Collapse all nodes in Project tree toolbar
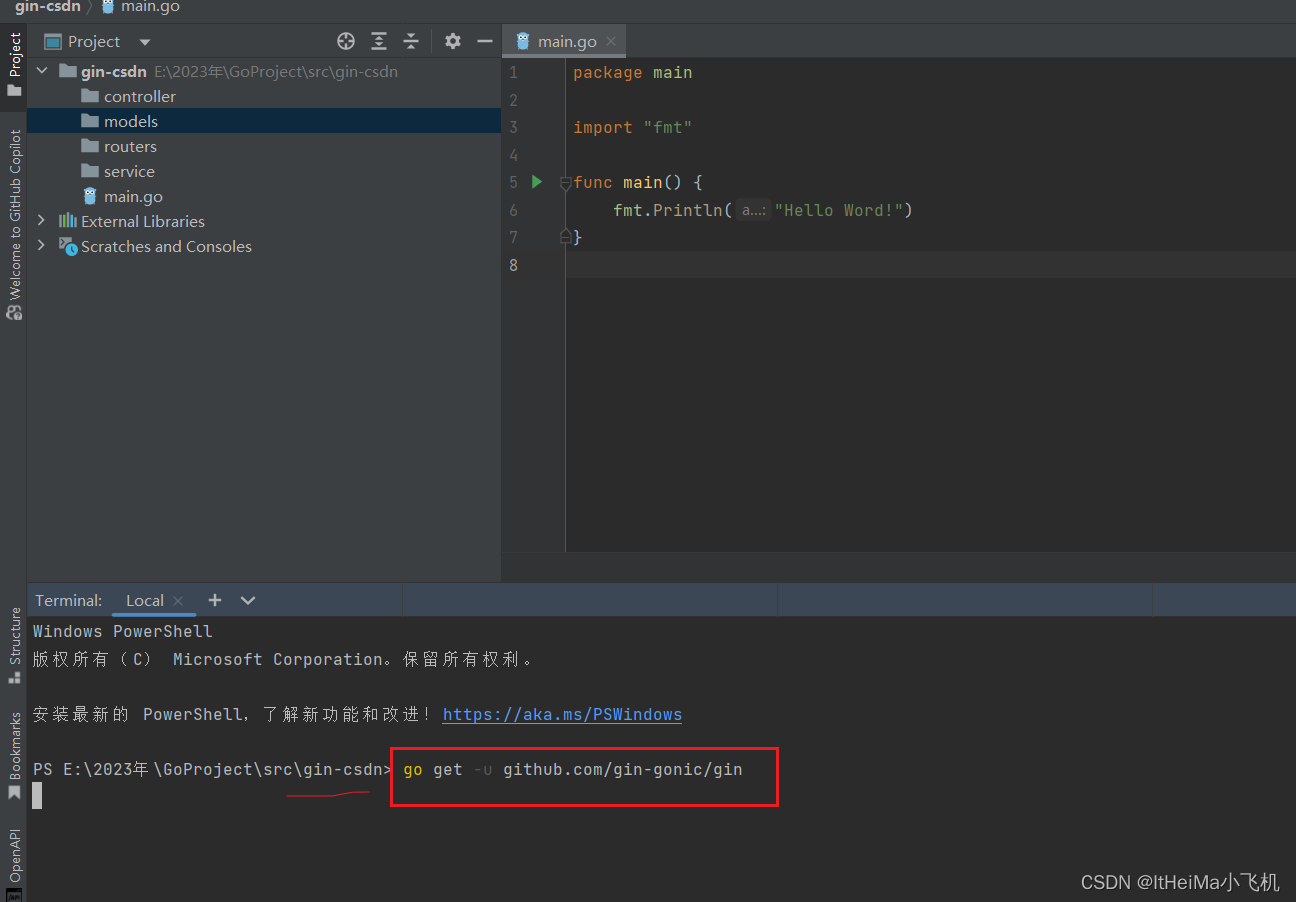This screenshot has width=1296, height=902. (411, 41)
